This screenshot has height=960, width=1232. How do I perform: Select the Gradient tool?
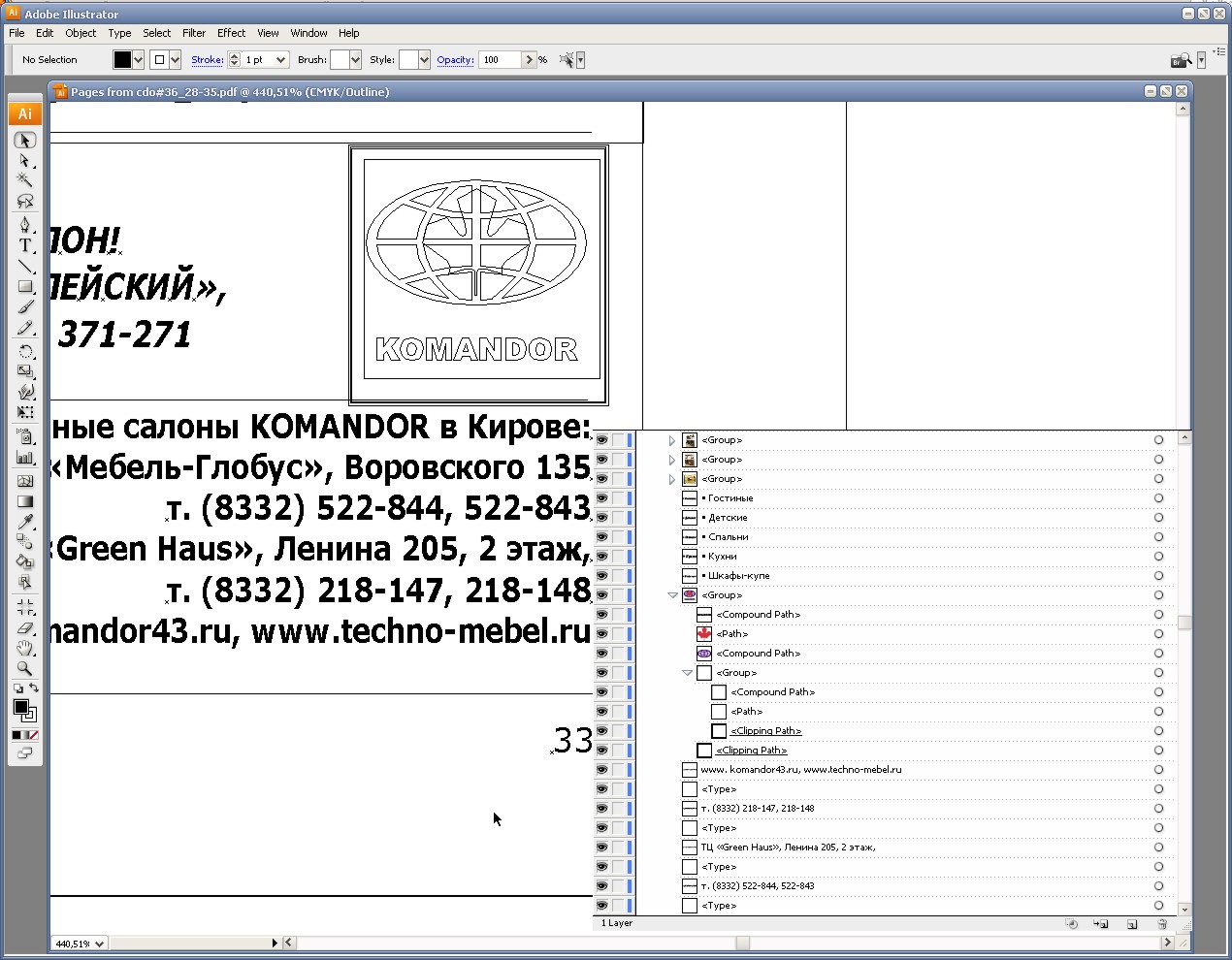point(25,501)
